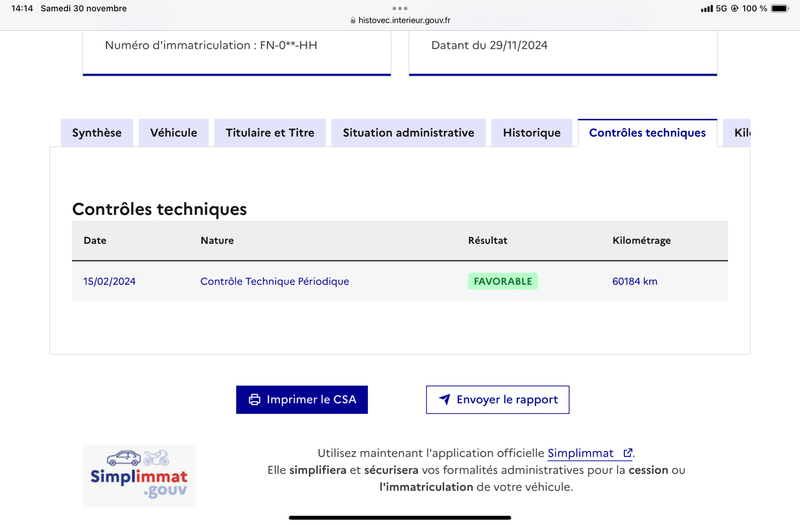This screenshot has width=800, height=525.
Task: Select the Contrôles techniques tab
Action: pyautogui.click(x=647, y=133)
